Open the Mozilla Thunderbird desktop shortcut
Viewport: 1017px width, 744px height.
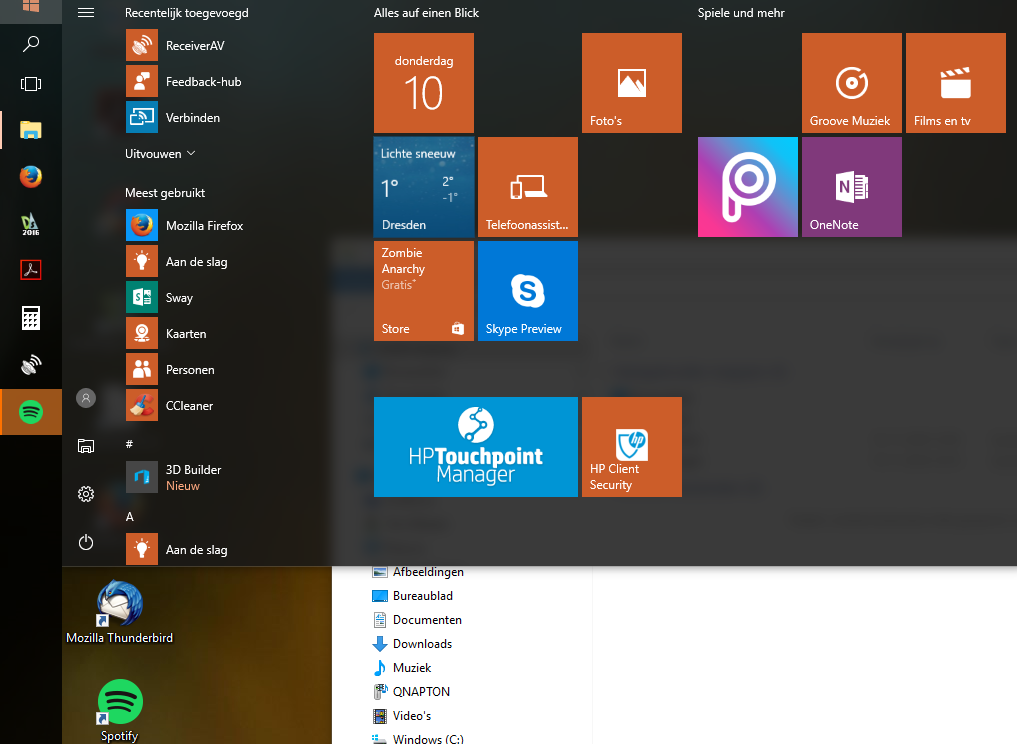coord(119,612)
